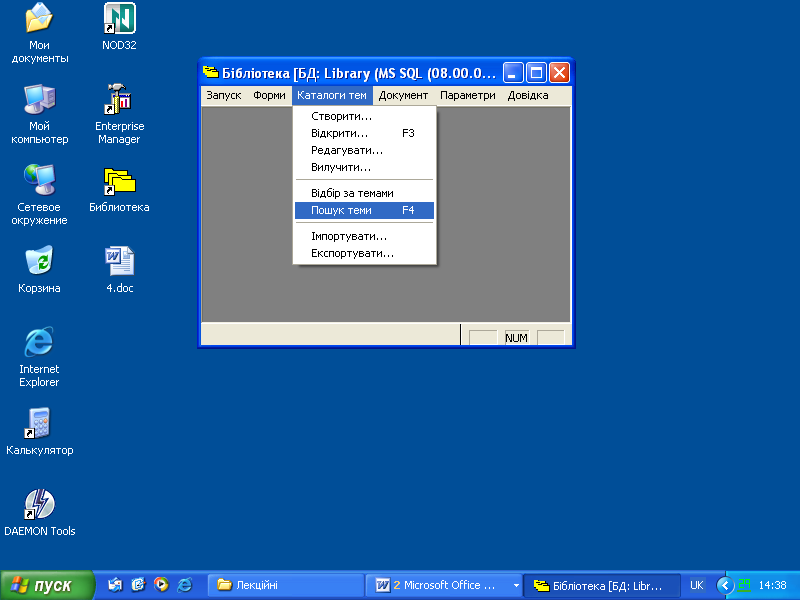The height and width of the screenshot is (600, 800).
Task: Choose Відкрити... F3 menu item
Action: coord(364,133)
